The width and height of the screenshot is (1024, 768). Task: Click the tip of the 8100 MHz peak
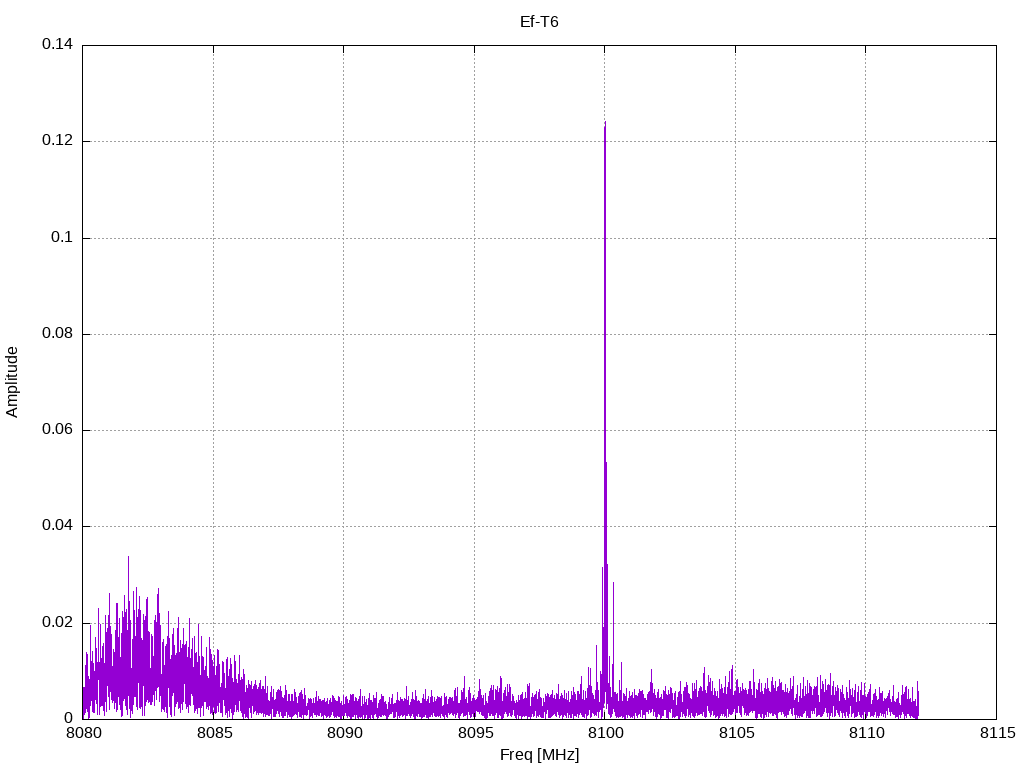[605, 123]
